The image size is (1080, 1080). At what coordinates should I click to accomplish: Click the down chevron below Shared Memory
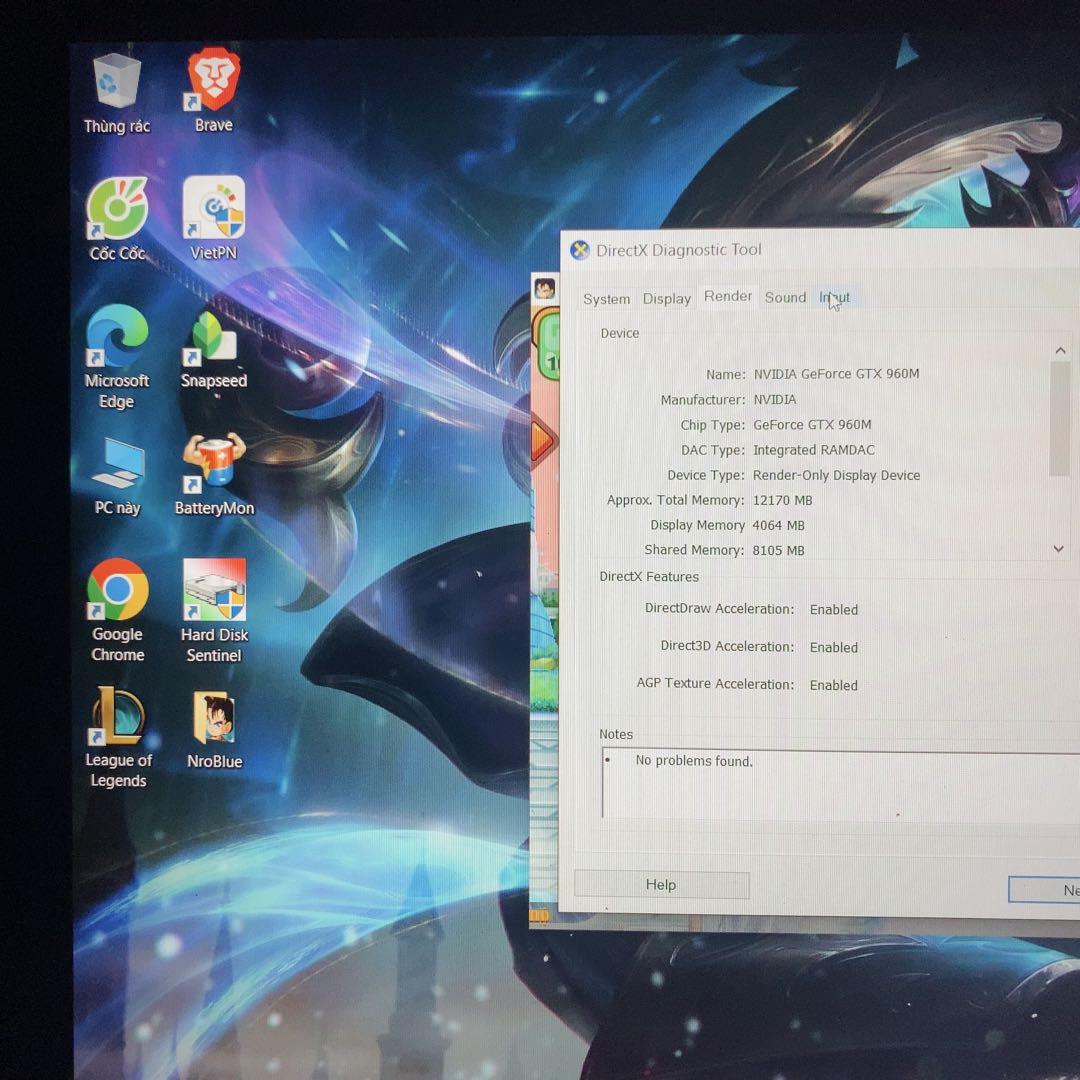pos(1058,548)
